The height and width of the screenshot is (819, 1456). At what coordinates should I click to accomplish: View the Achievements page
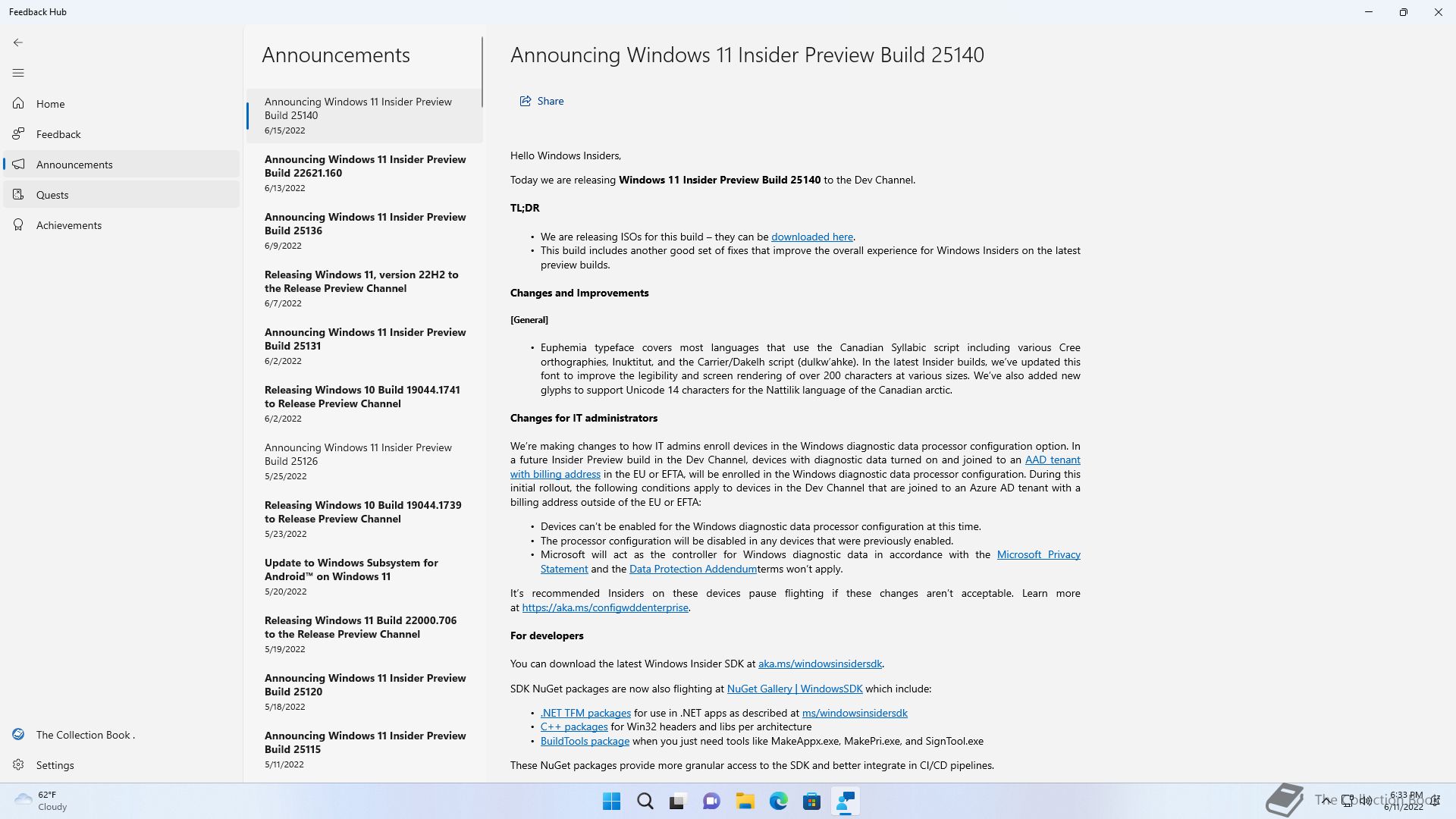point(121,224)
